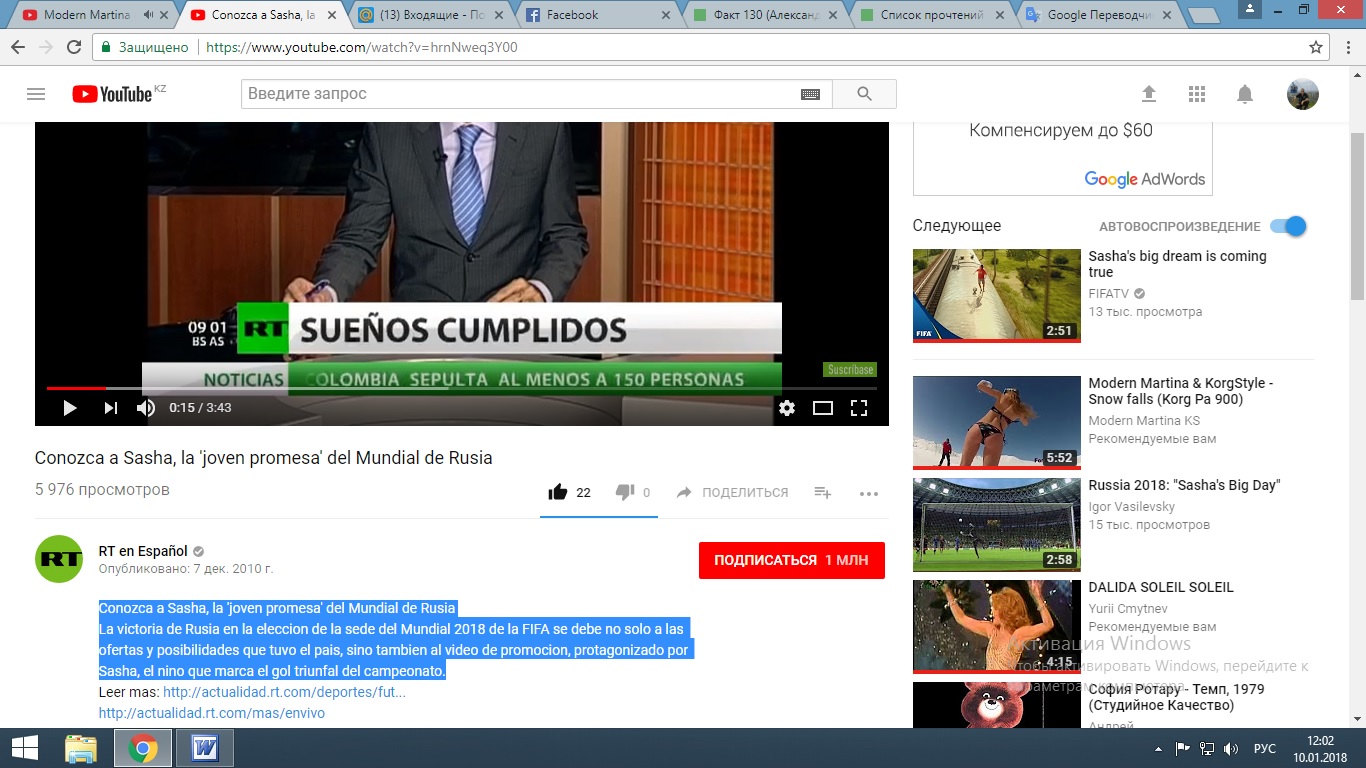Viewport: 1366px width, 768px height.
Task: Open the RT en Español channel link
Action: (x=143, y=551)
